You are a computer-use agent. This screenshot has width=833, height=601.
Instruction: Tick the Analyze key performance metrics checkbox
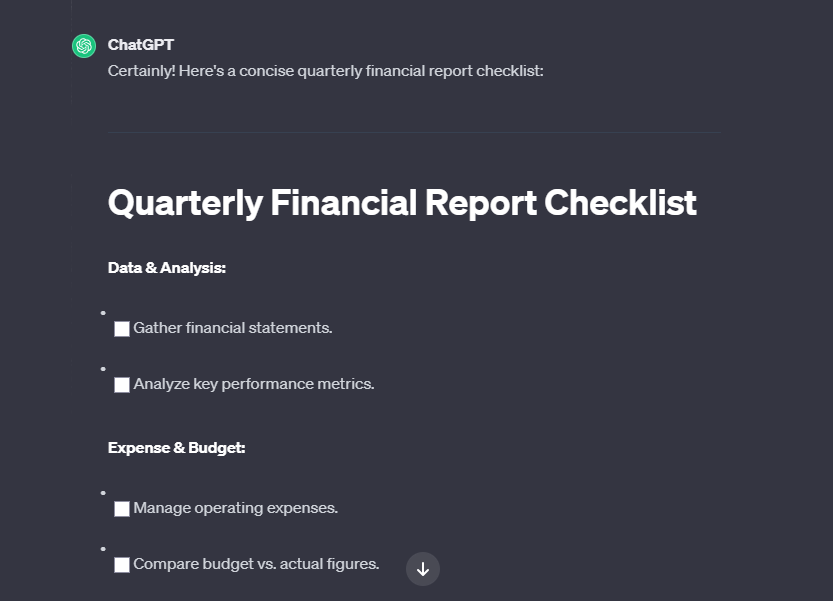(122, 385)
